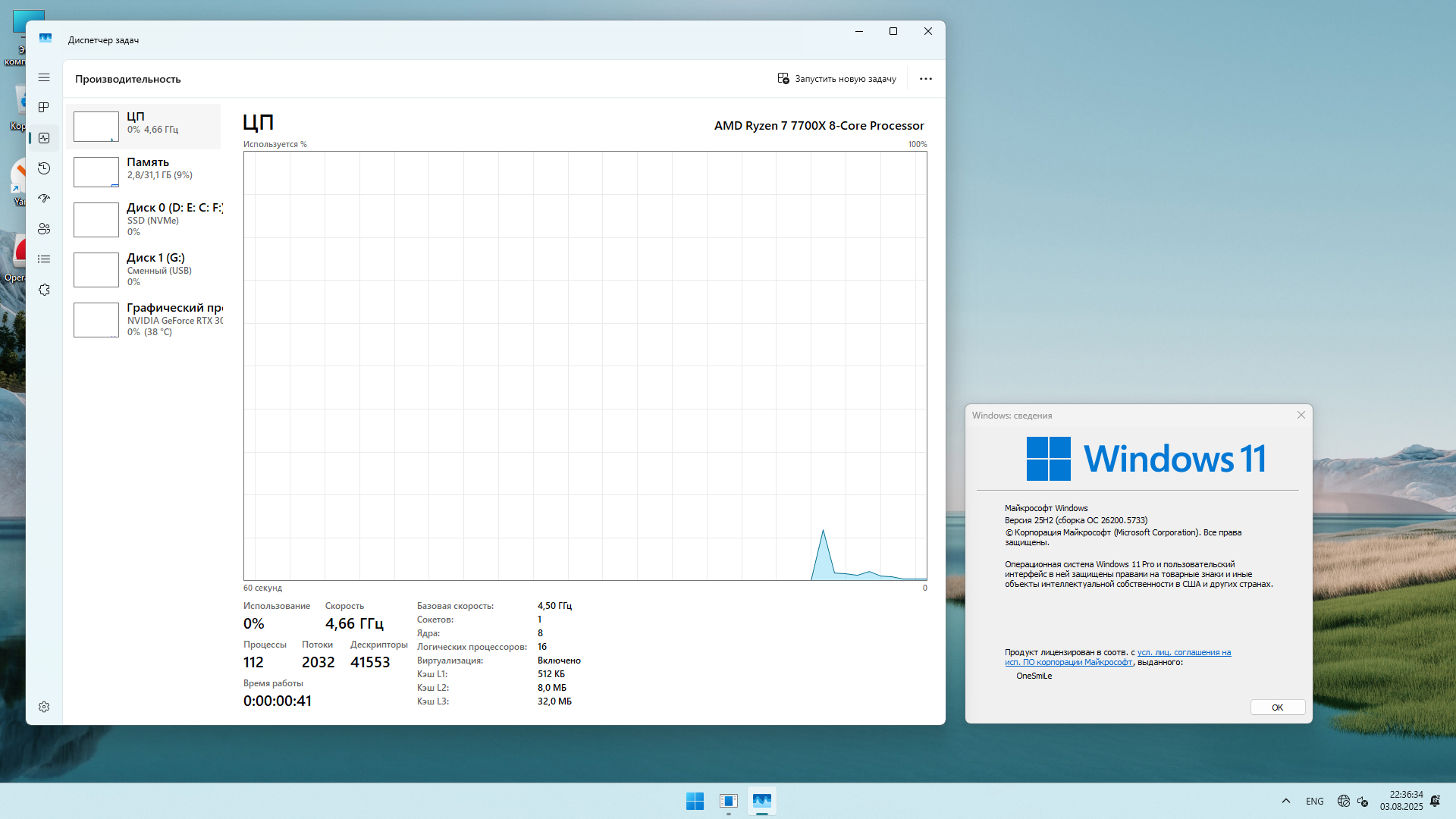The height and width of the screenshot is (819, 1456).
Task: Click OK in Windows info dialog
Action: (1277, 708)
